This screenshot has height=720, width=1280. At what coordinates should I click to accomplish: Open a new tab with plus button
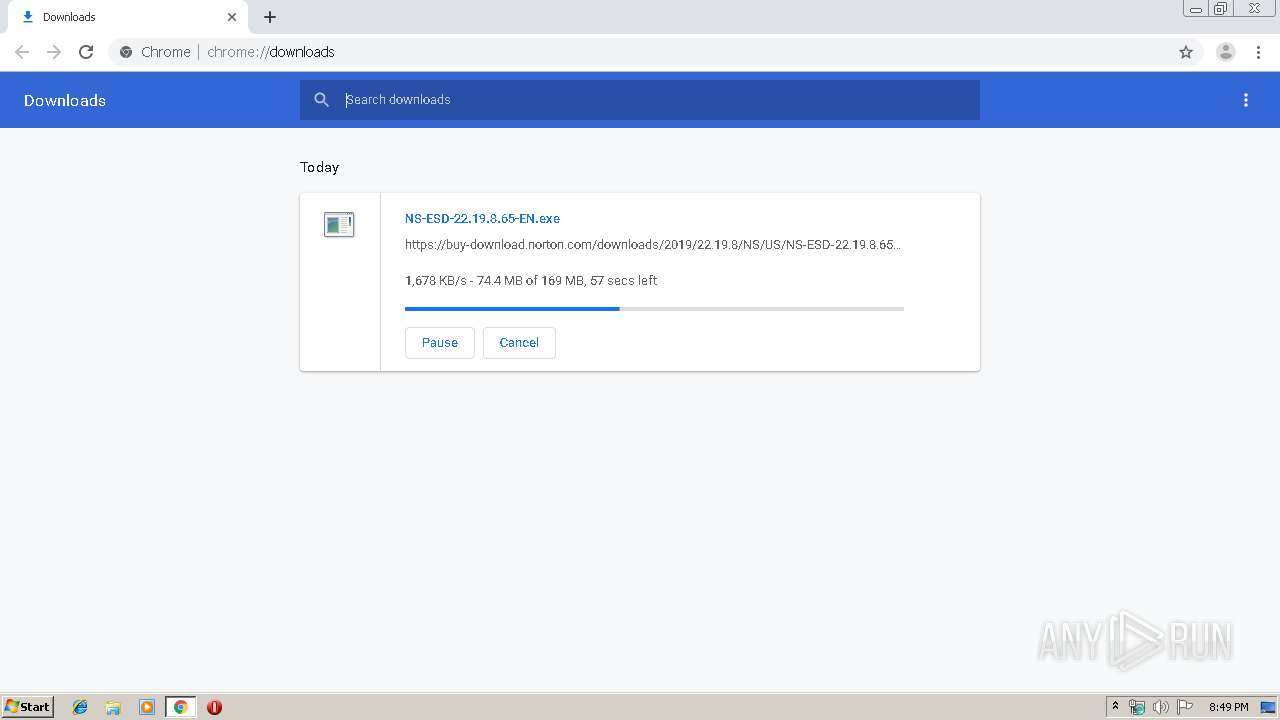270,17
